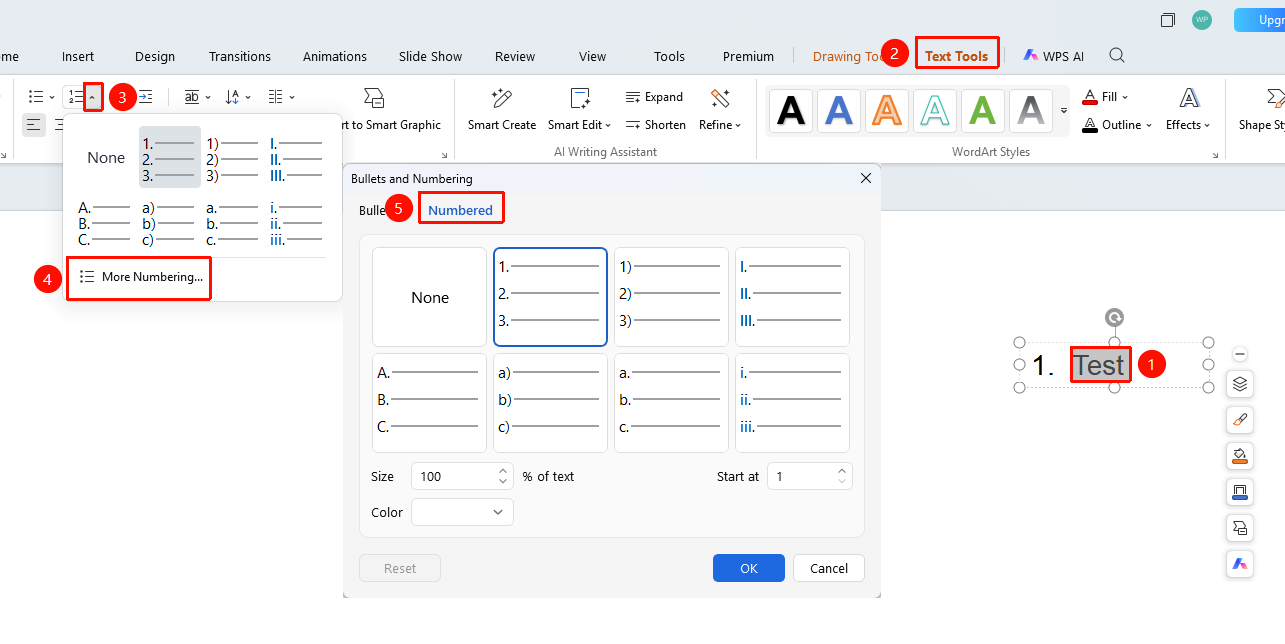Expand the numbering dropdown arrow in the ribbon
Image resolution: width=1285 pixels, height=644 pixels.
click(x=92, y=97)
